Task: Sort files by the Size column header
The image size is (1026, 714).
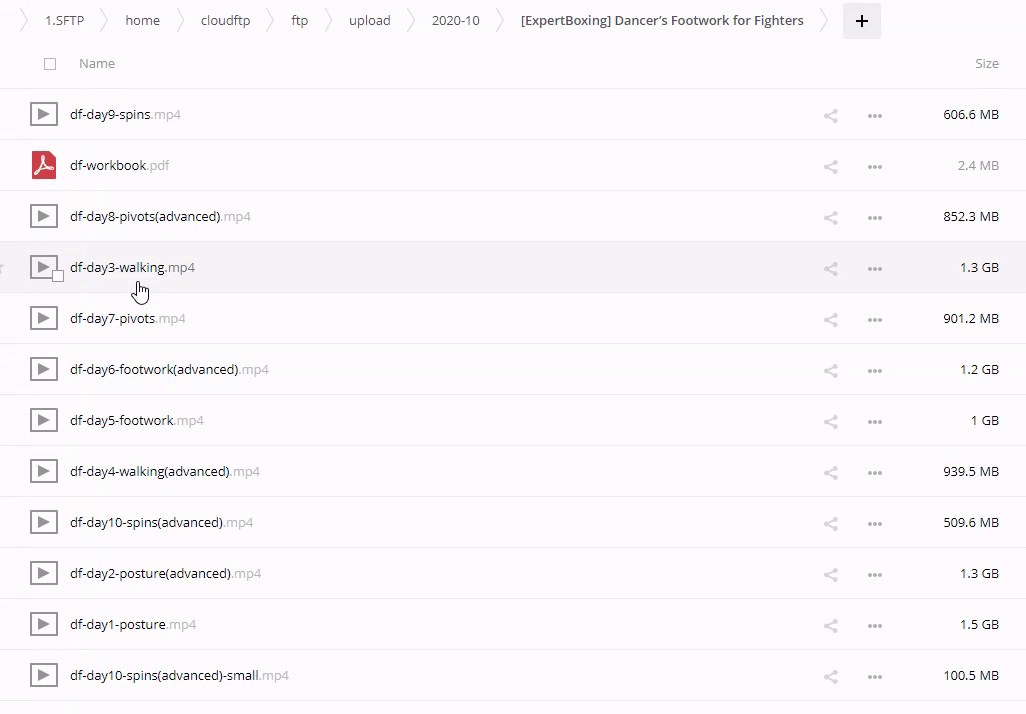Action: click(x=986, y=64)
